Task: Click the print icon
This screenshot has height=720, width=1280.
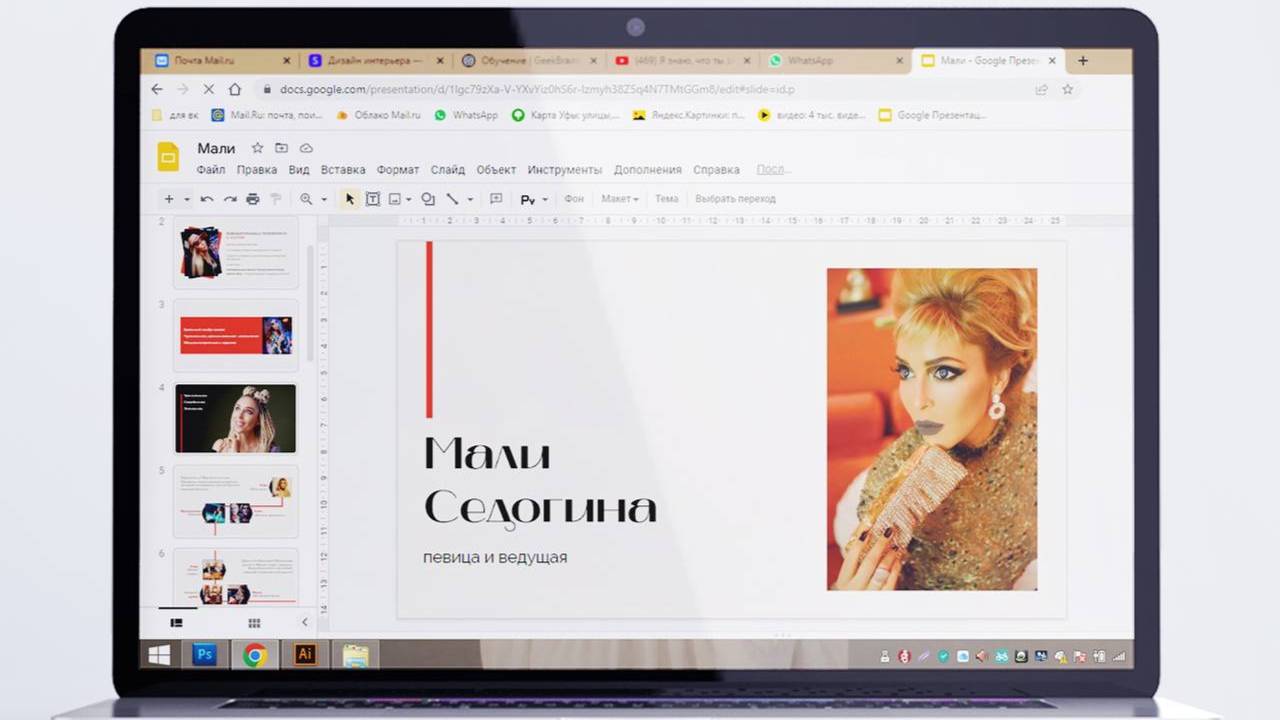Action: tap(253, 199)
